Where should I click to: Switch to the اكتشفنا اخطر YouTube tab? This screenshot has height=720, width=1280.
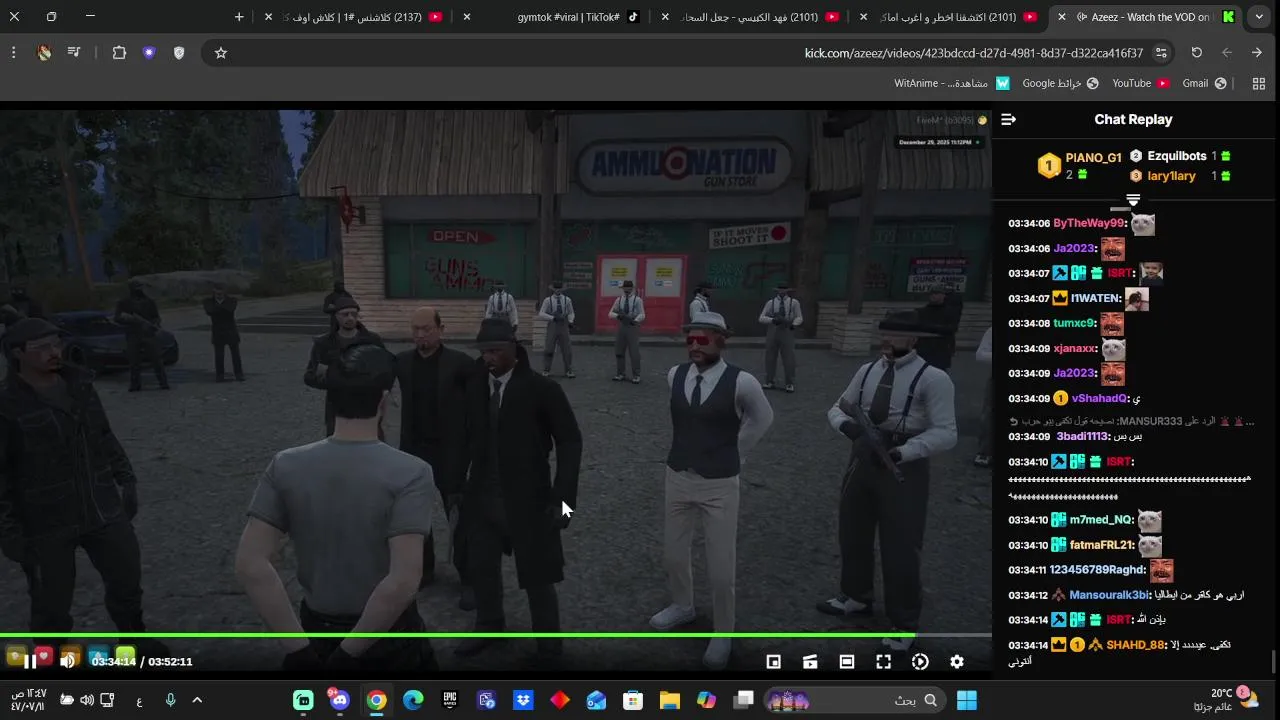tap(951, 17)
